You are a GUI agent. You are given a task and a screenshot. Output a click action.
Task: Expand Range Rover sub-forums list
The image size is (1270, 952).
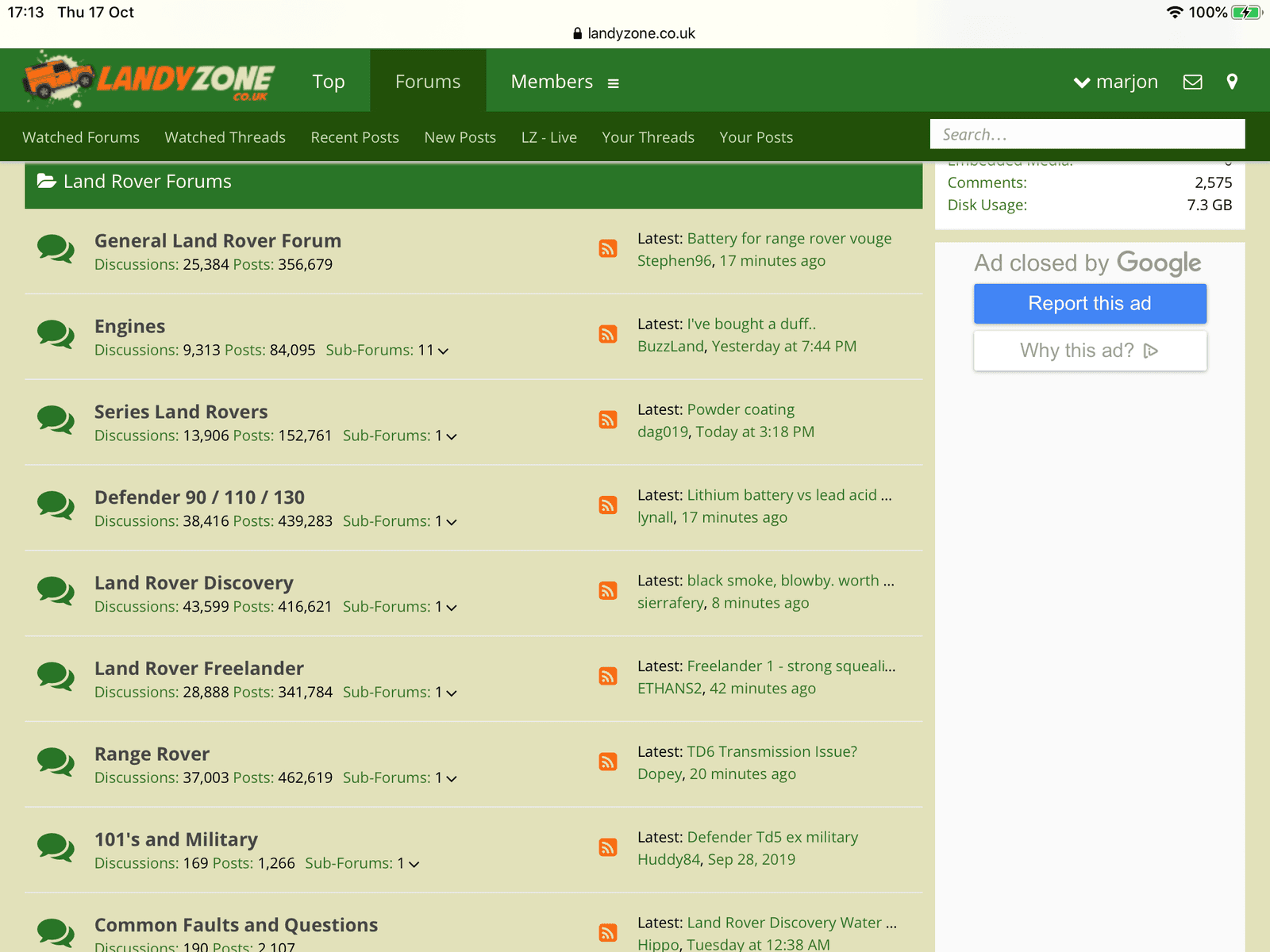click(452, 778)
